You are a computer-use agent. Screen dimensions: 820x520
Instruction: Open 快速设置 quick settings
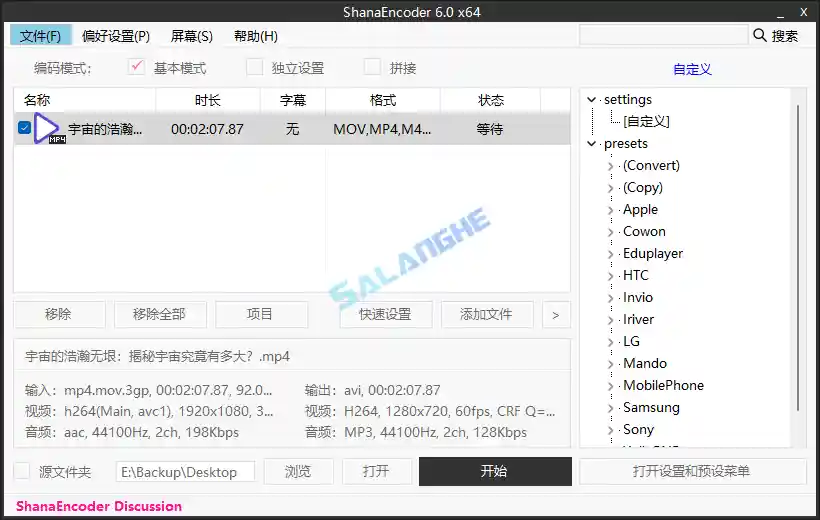[x=385, y=314]
